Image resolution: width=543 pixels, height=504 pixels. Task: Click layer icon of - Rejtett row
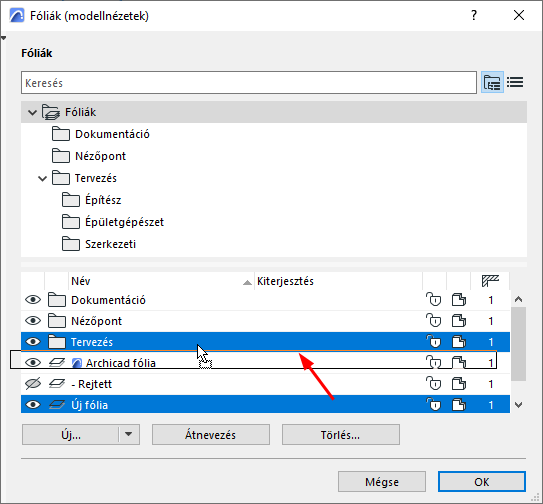point(57,384)
